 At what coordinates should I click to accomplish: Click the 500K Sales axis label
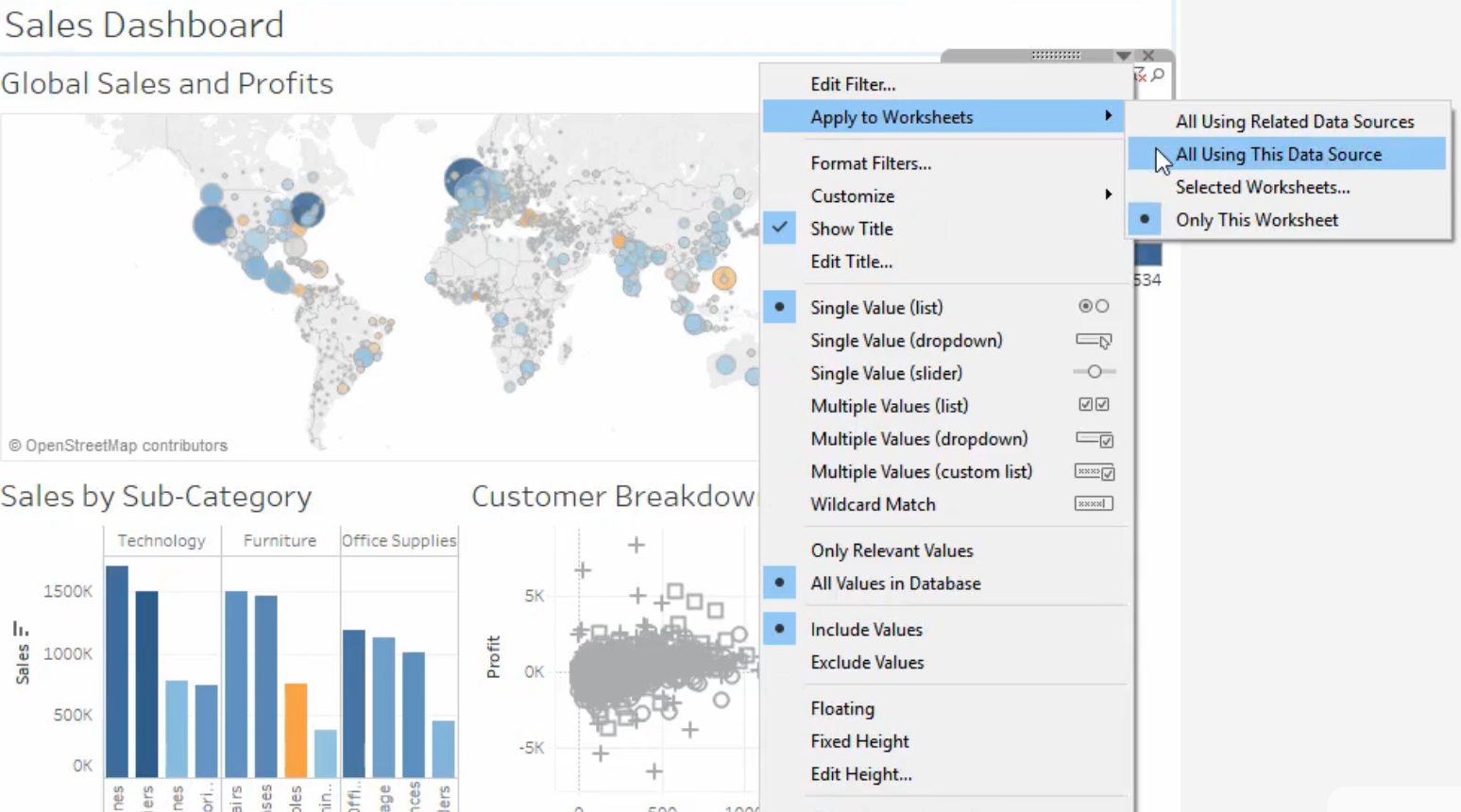pyautogui.click(x=72, y=715)
